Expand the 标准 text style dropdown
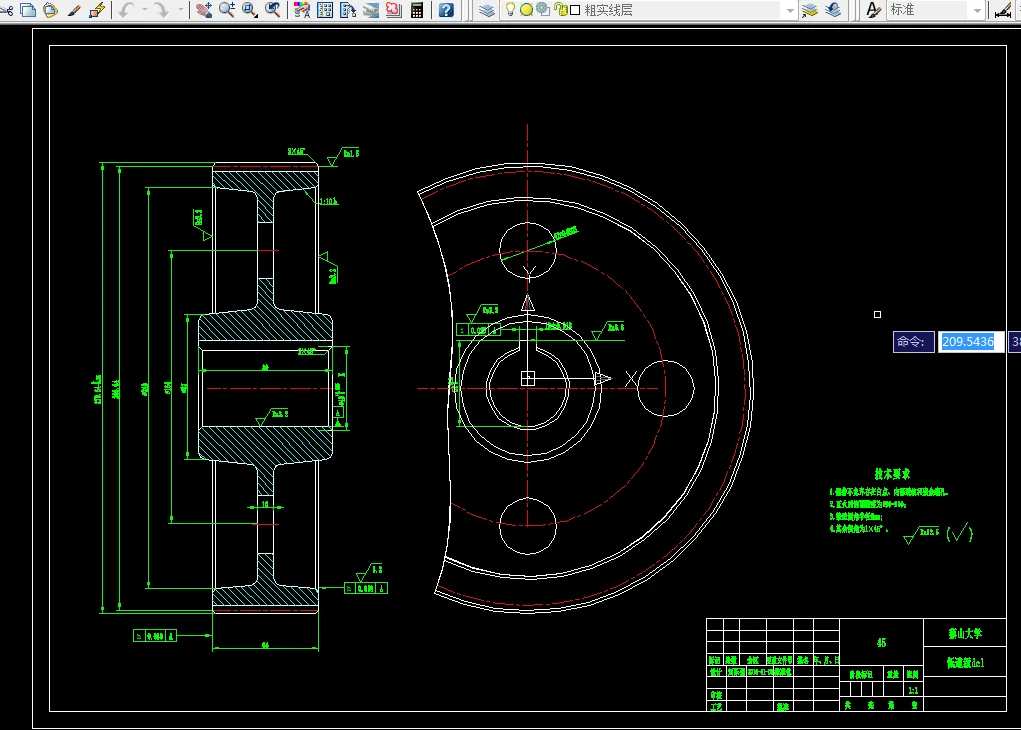The height and width of the screenshot is (730, 1021). (x=976, y=10)
